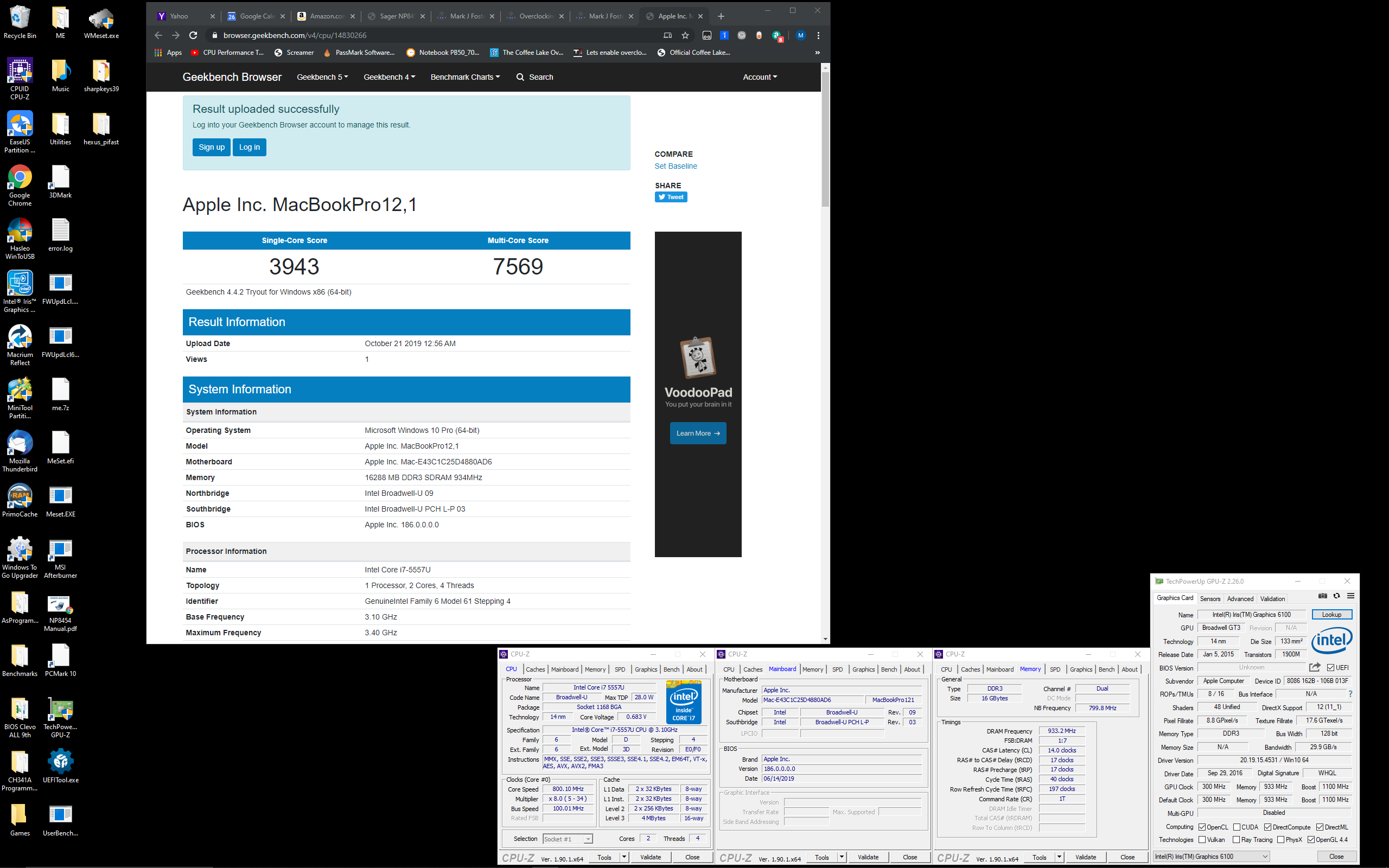
Task: Take a GPU-Z screenshot with camera icon
Action: point(1322,596)
